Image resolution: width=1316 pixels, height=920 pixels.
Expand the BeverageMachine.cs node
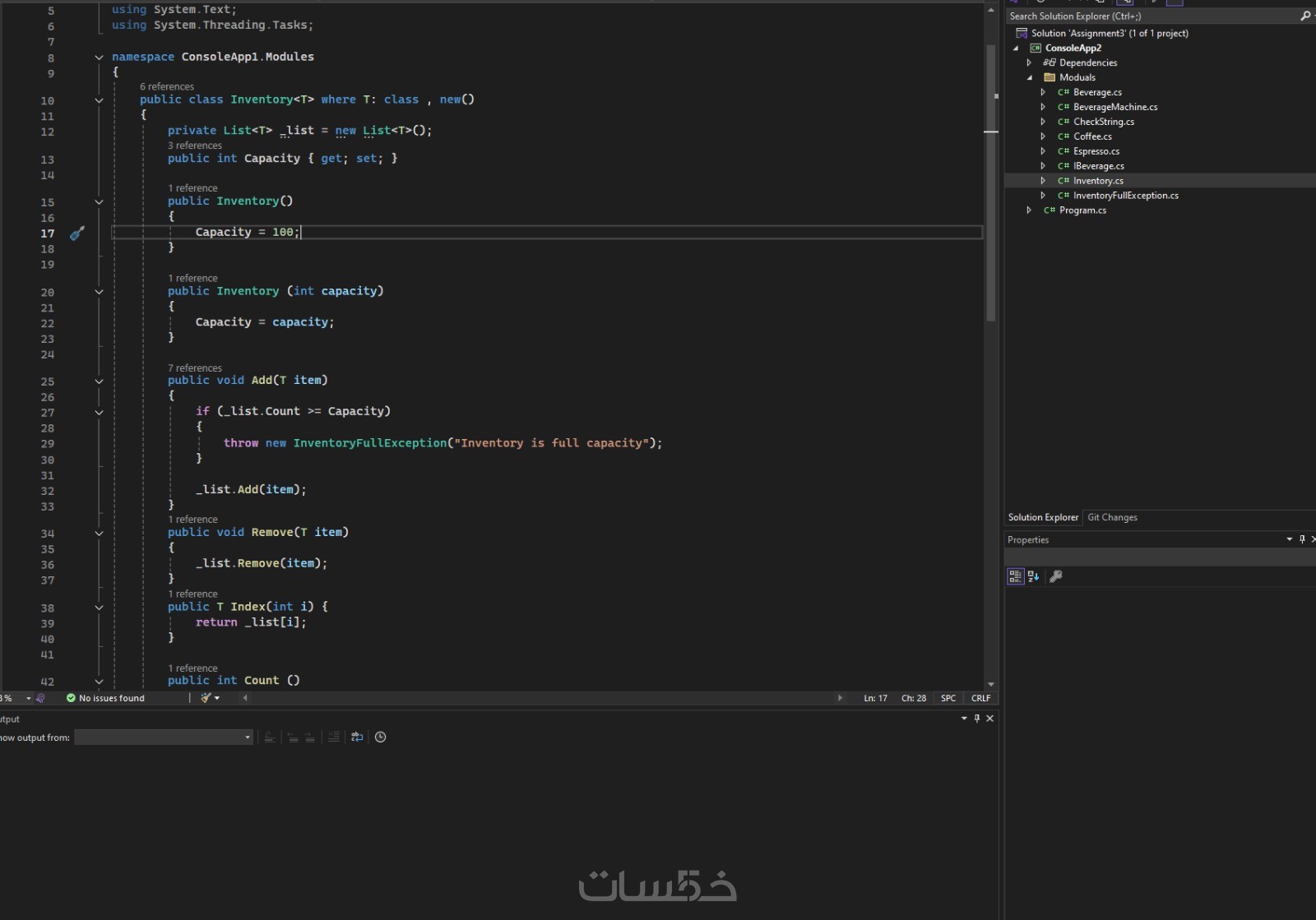1043,107
